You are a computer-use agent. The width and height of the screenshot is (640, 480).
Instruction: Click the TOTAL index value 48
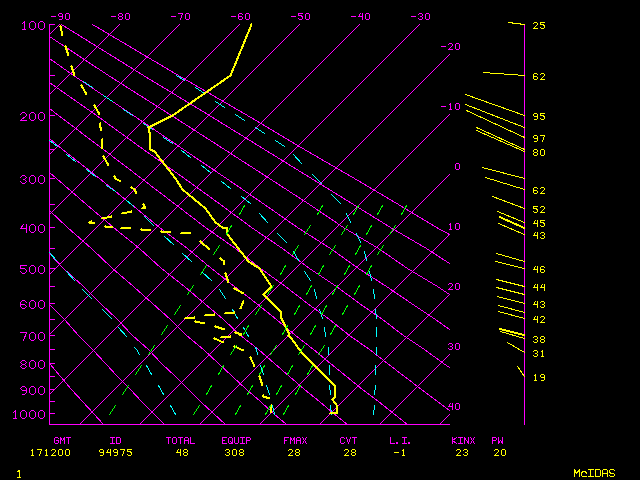point(184,452)
